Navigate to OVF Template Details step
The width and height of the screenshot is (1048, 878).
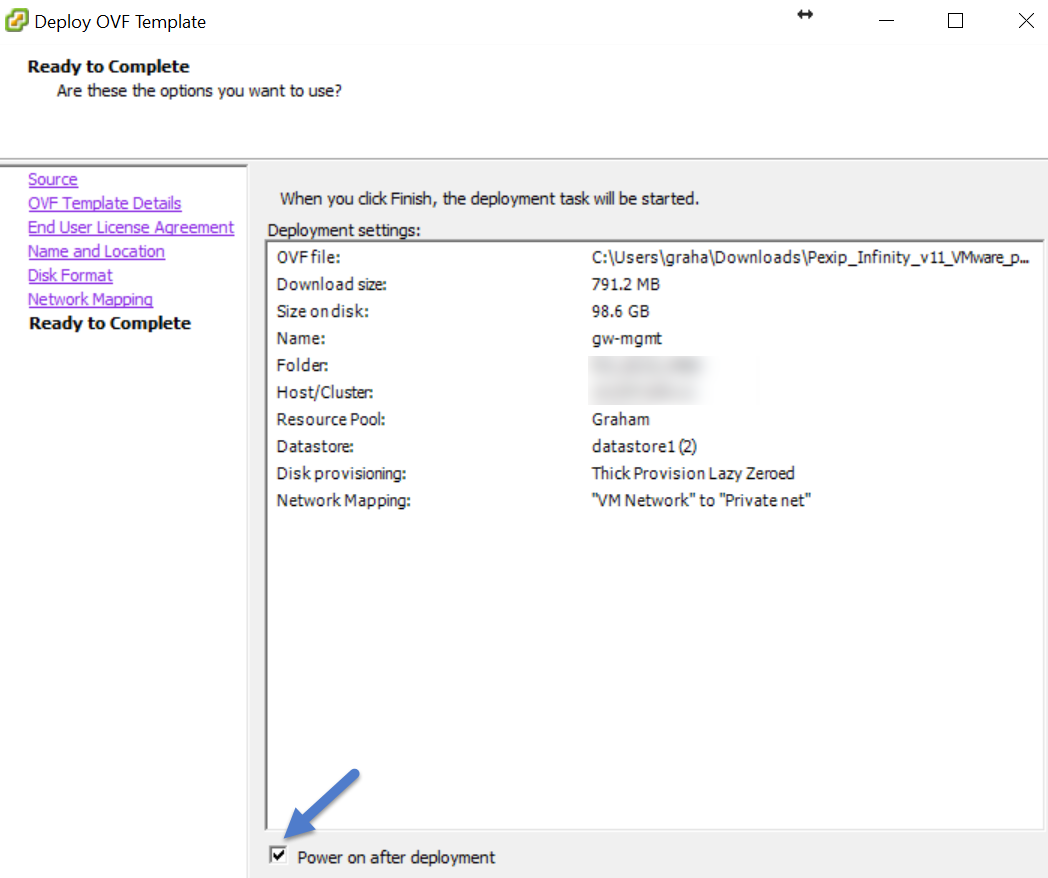coord(104,203)
